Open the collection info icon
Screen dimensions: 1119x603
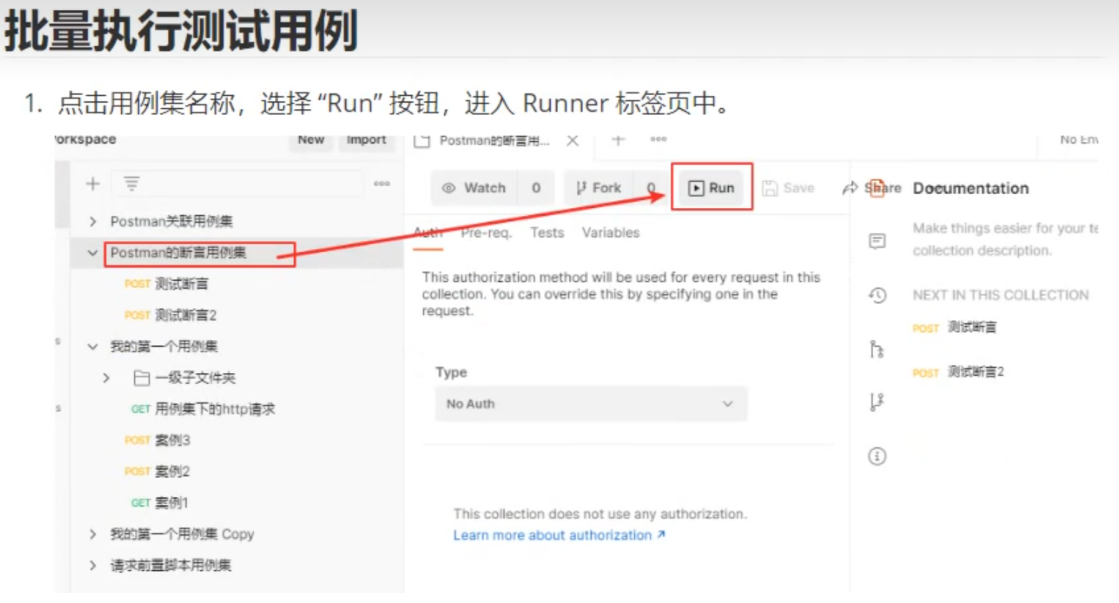(x=877, y=456)
